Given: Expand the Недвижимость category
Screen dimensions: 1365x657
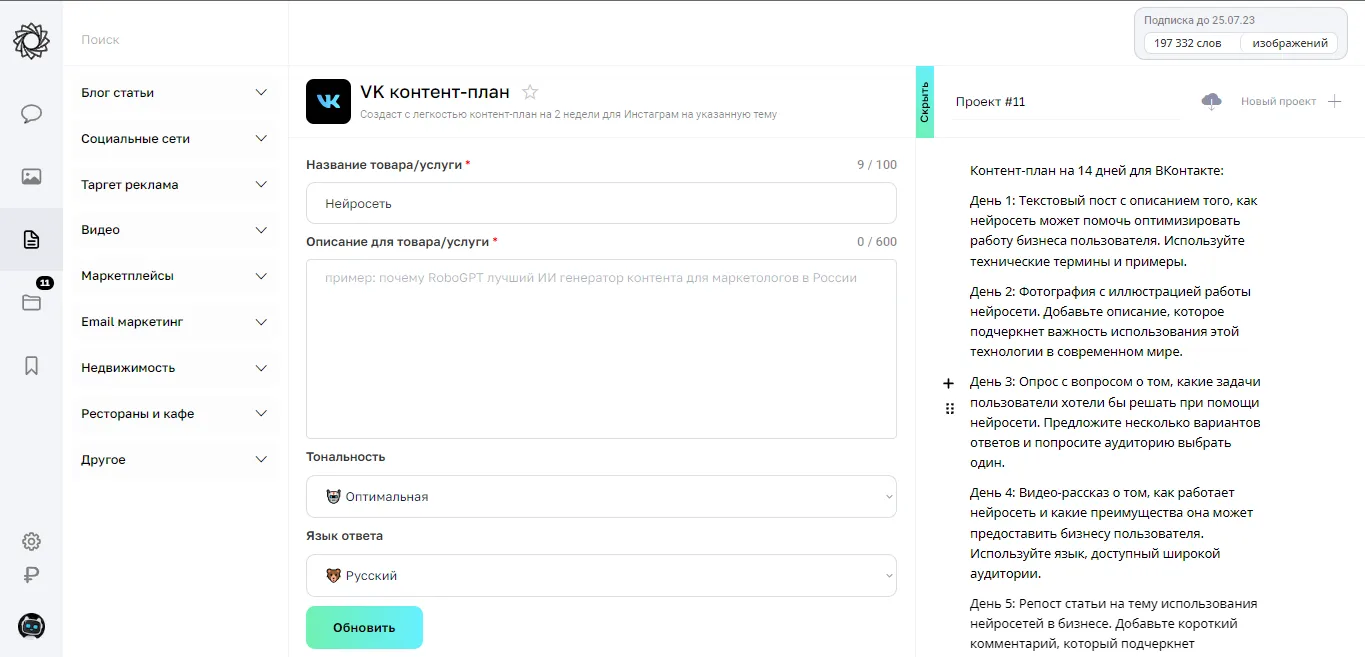Looking at the screenshot, I should (175, 368).
